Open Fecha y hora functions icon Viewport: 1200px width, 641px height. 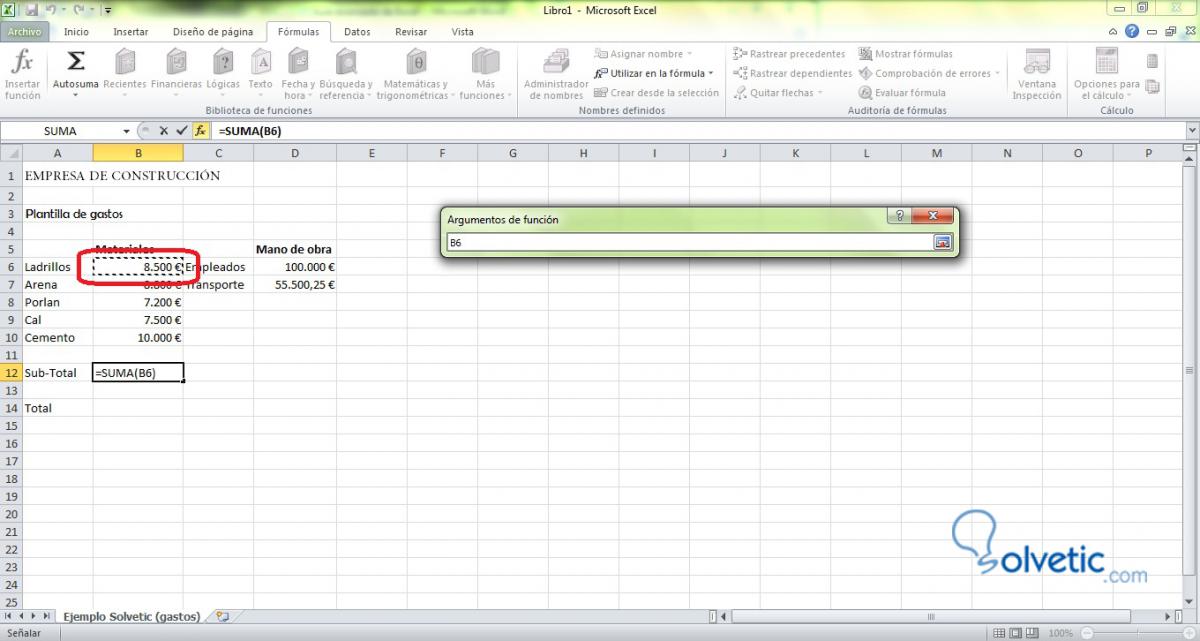[x=298, y=62]
